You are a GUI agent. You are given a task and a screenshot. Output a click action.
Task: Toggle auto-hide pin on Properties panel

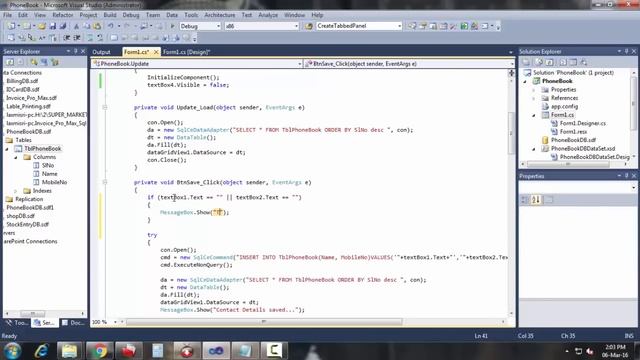[x=627, y=176]
